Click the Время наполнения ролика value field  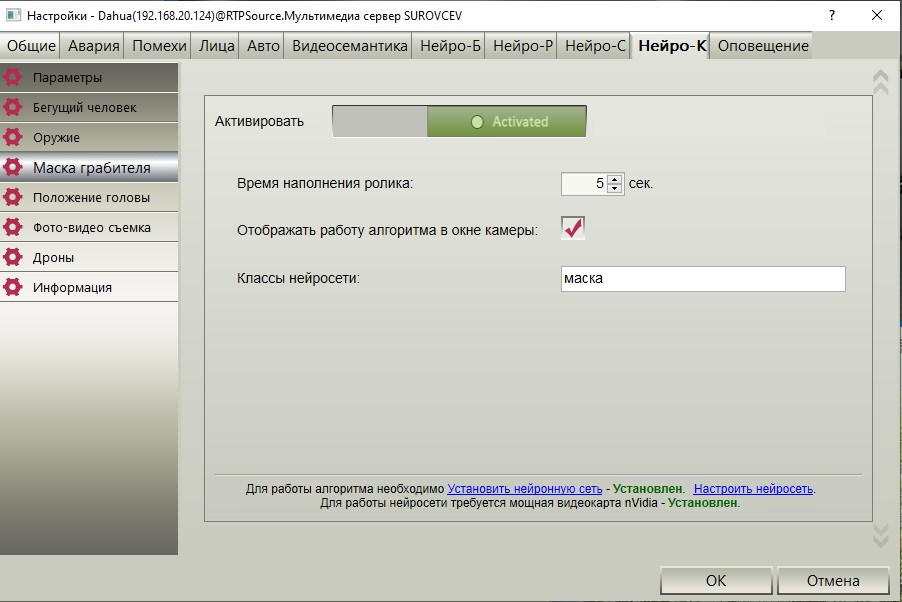584,184
